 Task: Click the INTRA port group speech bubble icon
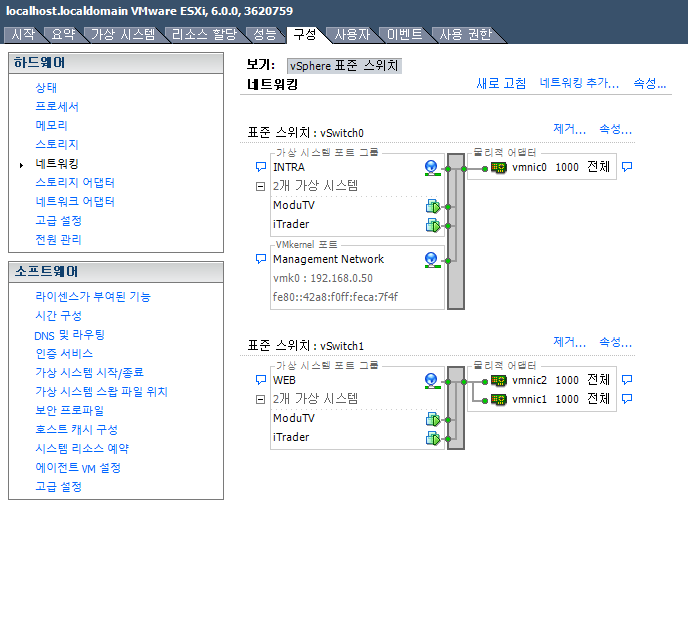tap(261, 167)
